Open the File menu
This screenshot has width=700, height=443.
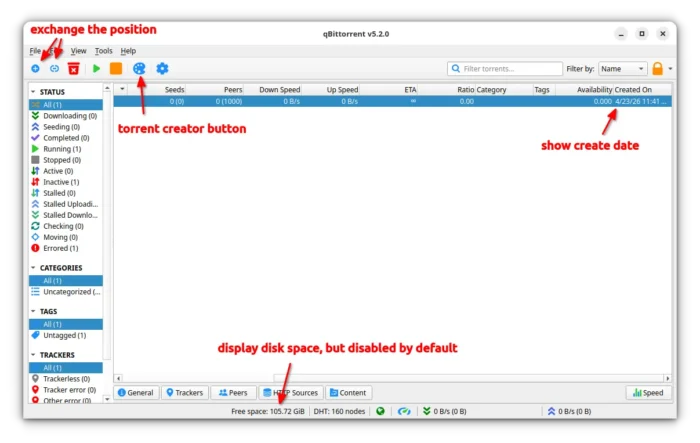click(x=35, y=51)
